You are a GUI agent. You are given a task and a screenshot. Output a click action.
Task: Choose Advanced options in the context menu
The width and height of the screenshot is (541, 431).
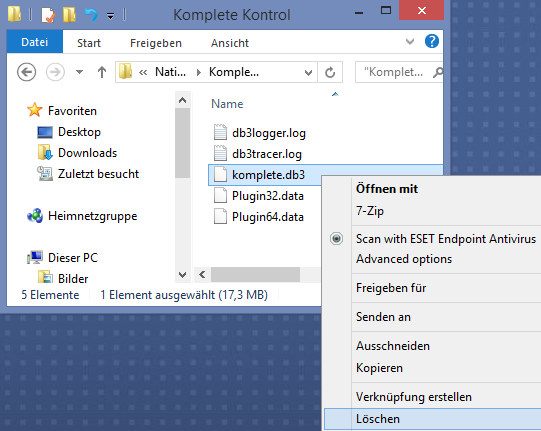(x=404, y=259)
